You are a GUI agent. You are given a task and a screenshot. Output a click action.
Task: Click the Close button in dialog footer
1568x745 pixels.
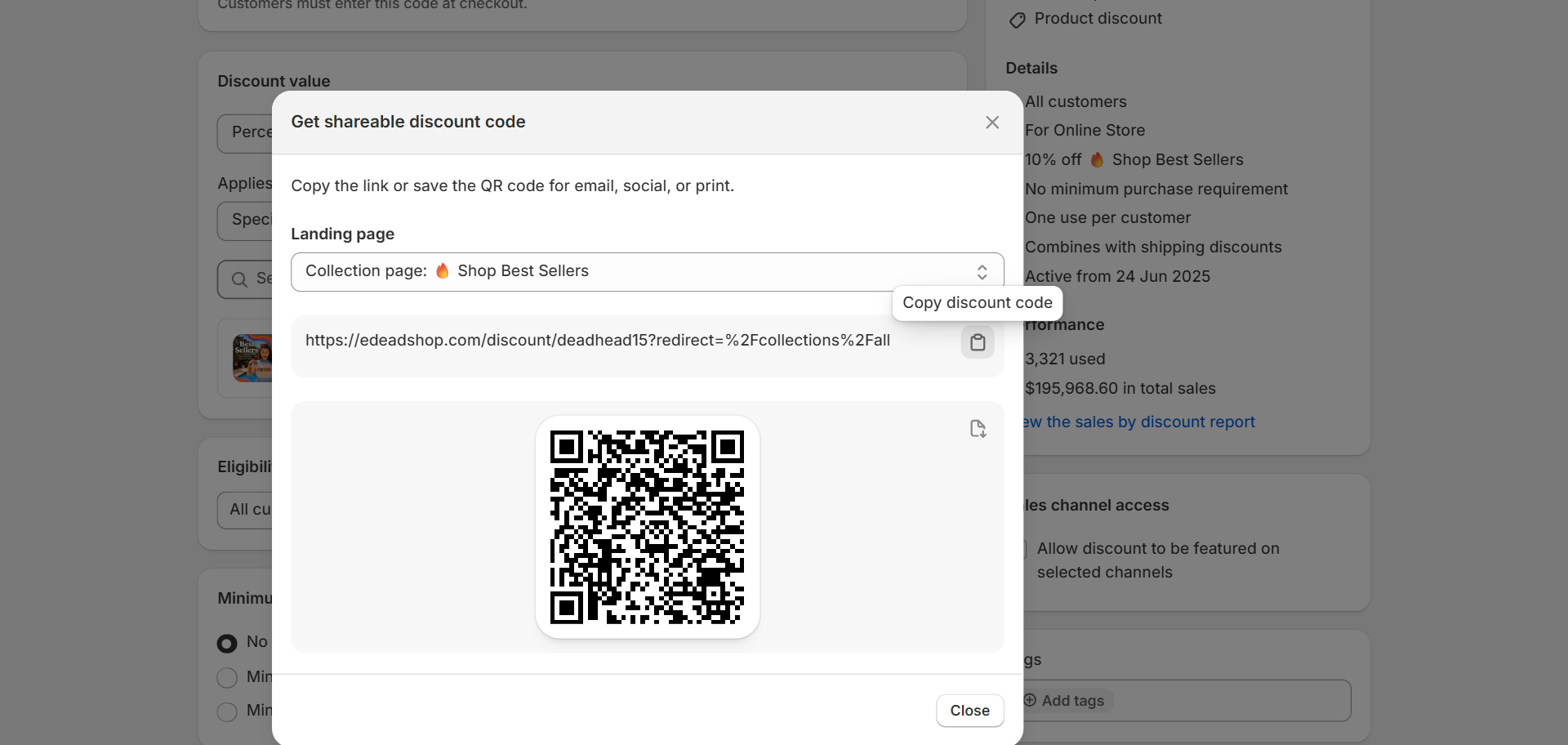(969, 711)
